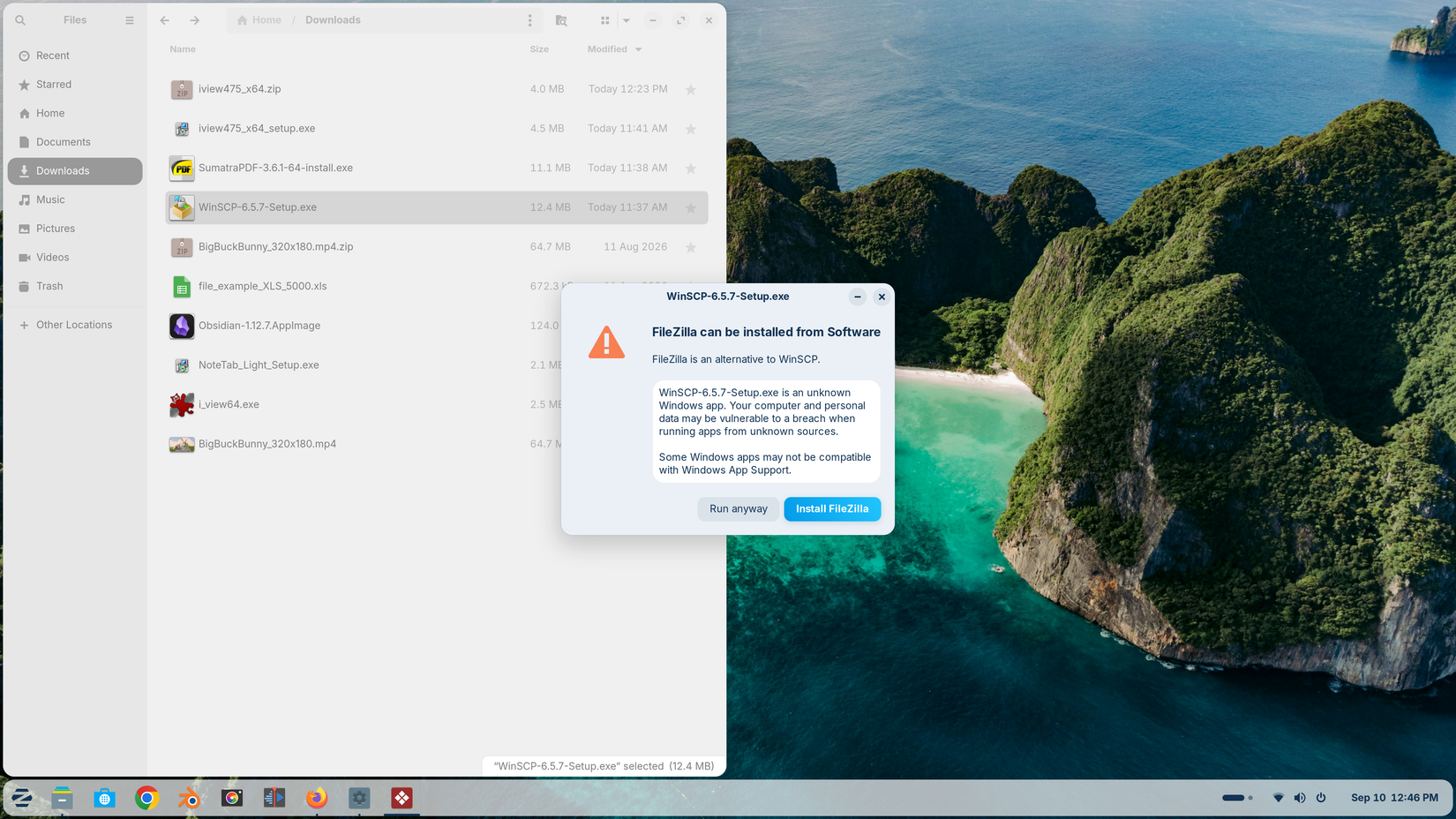This screenshot has width=1456, height=819.
Task: Click the BigBuckBunny_320x180.mp4 video thumbnail
Action: [x=182, y=445]
